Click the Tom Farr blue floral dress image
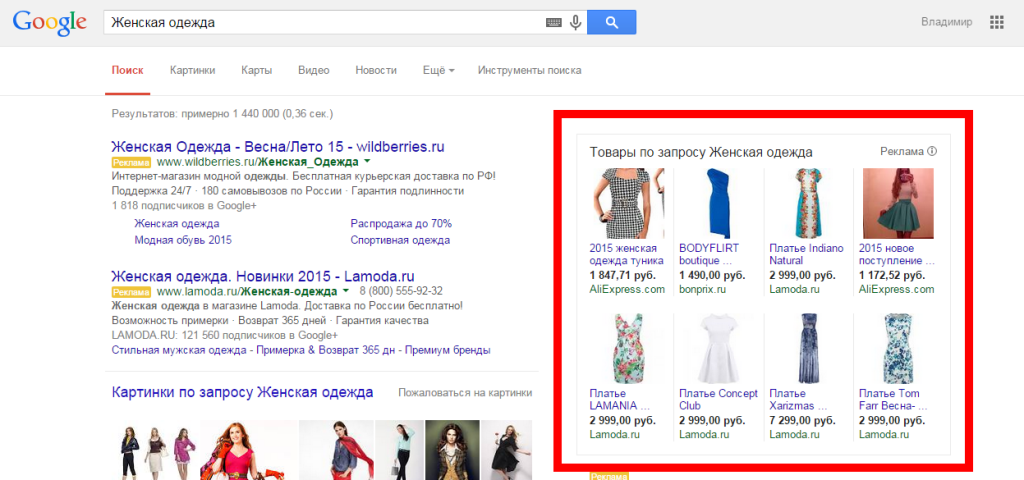The image size is (1024, 480). click(x=898, y=348)
